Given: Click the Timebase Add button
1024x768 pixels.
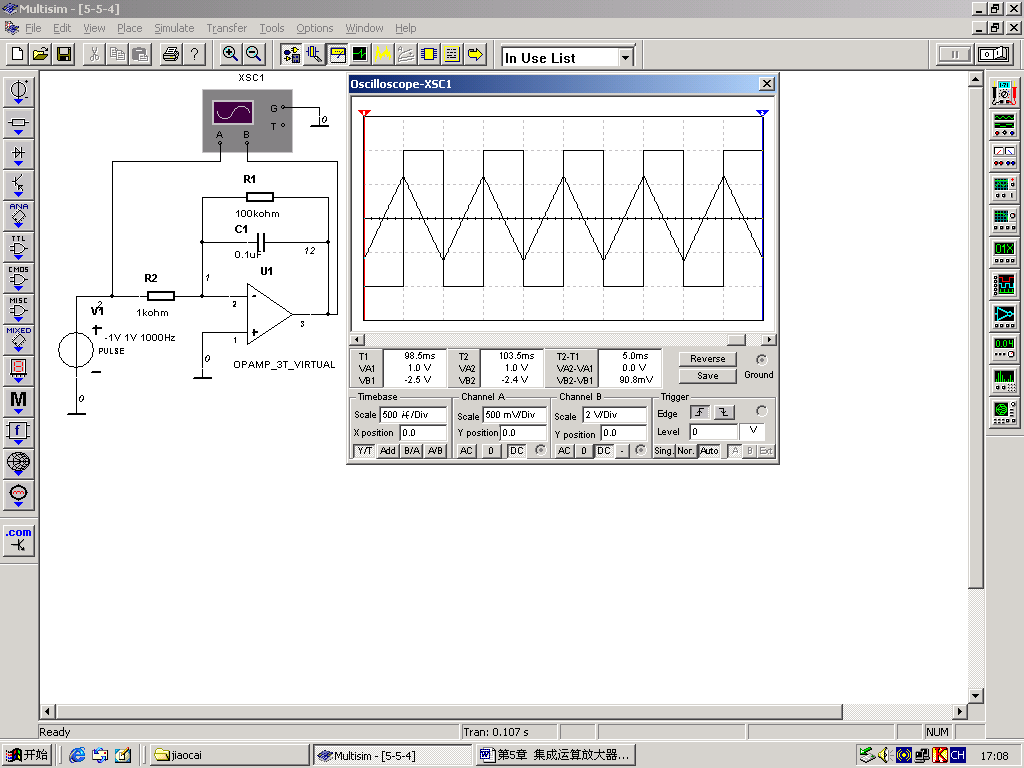Looking at the screenshot, I should coord(388,451).
